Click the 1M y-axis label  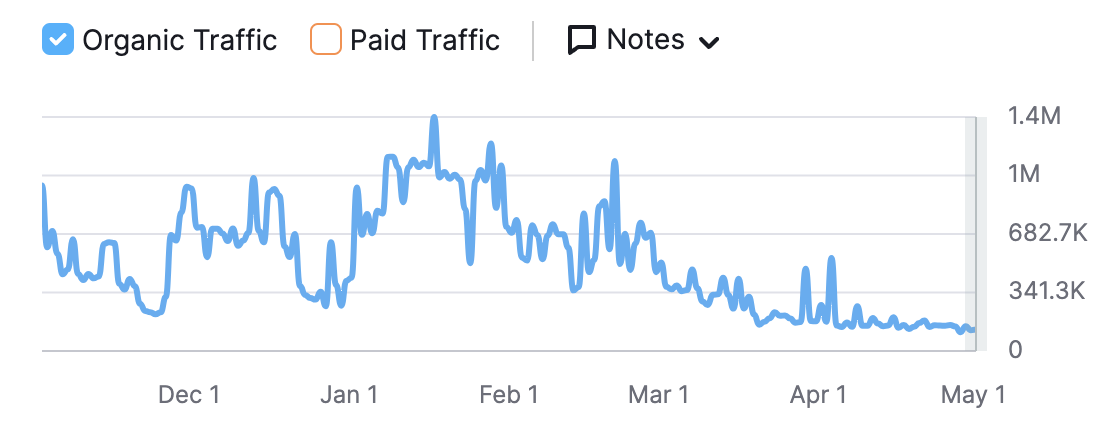(x=1024, y=174)
